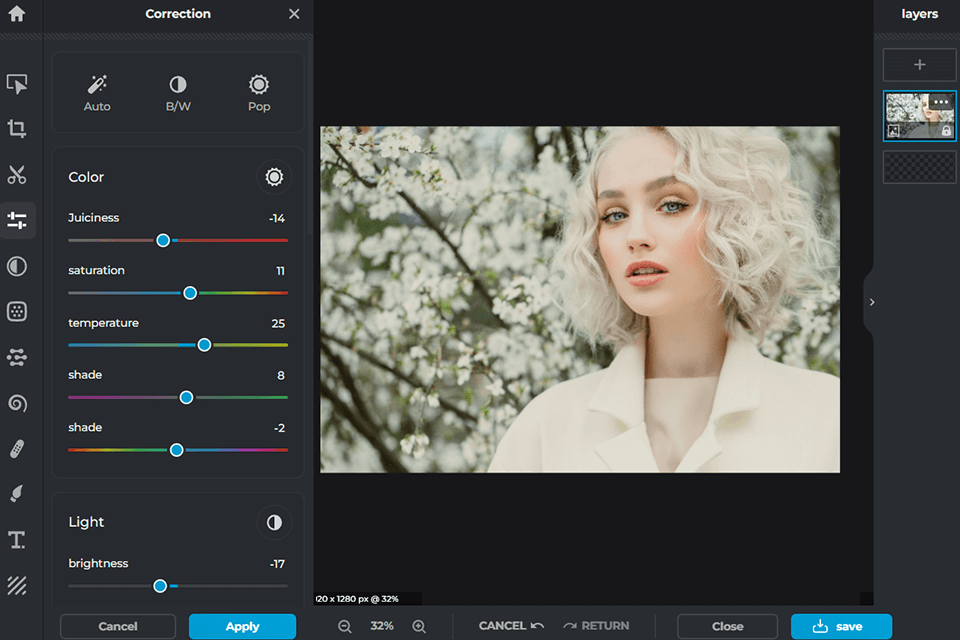960x640 pixels.
Task: Open the layer options three-dot menu
Action: 941,102
